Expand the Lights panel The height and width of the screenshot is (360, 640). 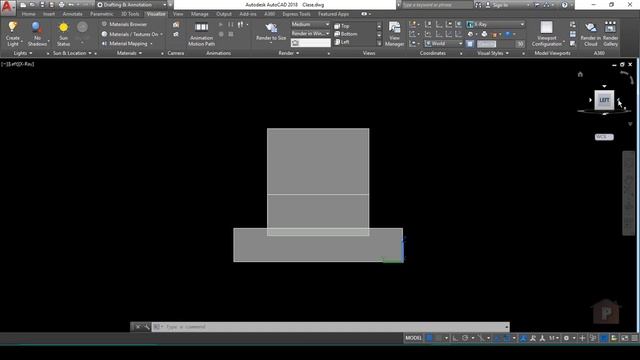click(x=23, y=53)
